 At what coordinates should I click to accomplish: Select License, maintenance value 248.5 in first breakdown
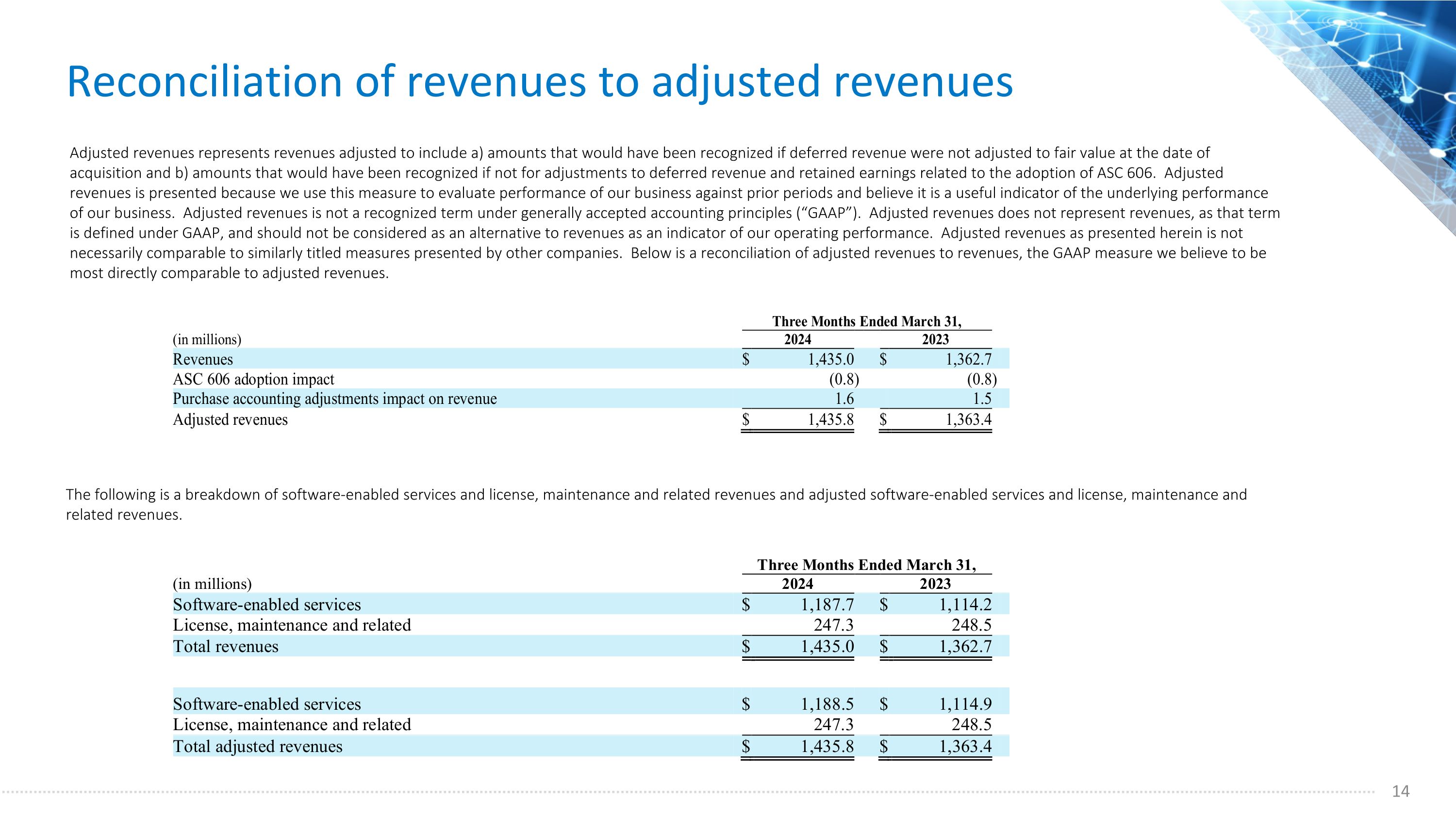(971, 625)
